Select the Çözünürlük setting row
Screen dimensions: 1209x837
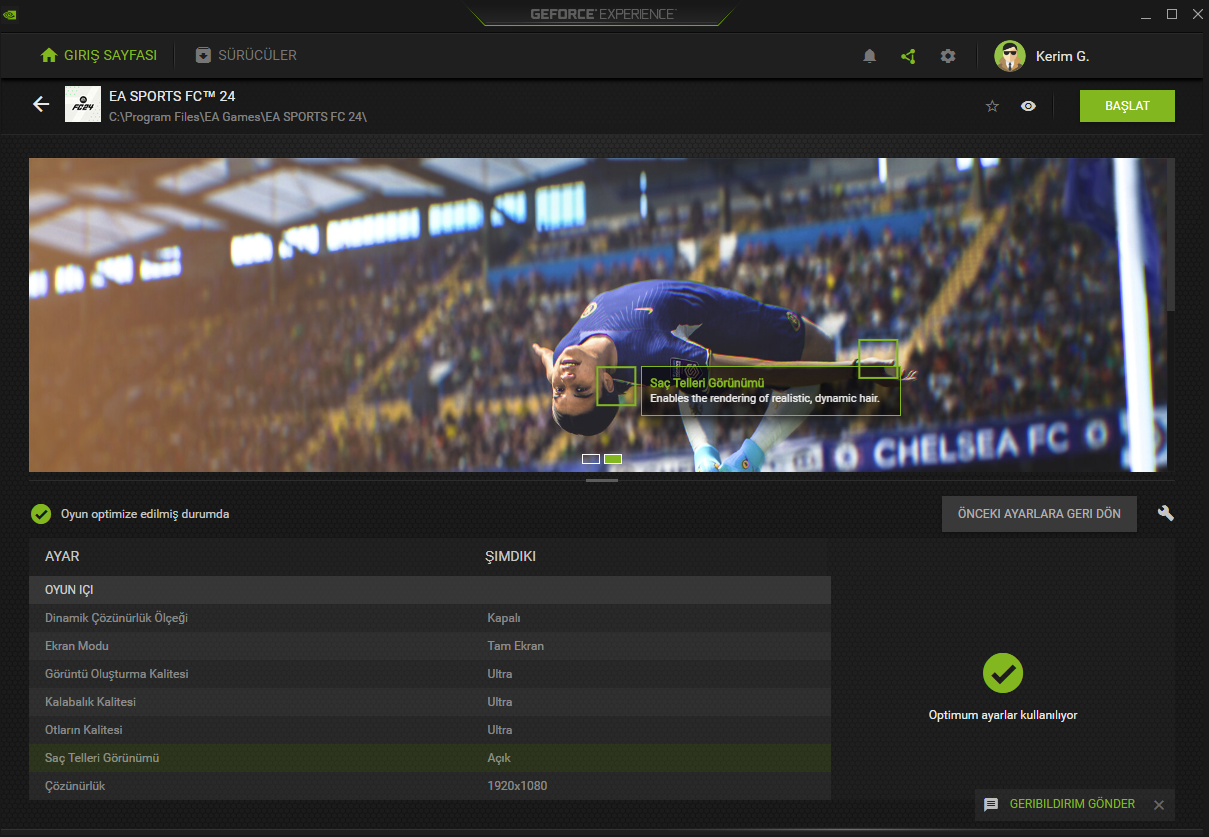tap(430, 786)
